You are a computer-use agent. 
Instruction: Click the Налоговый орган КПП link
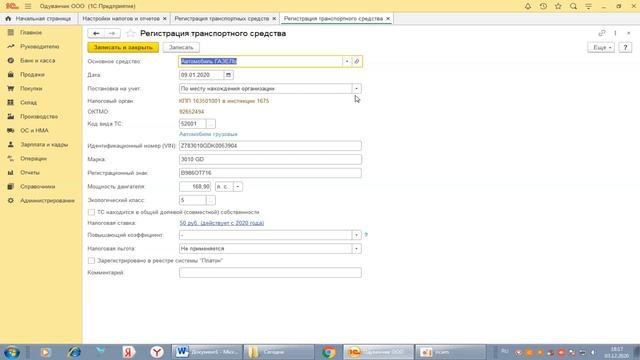[x=224, y=101]
